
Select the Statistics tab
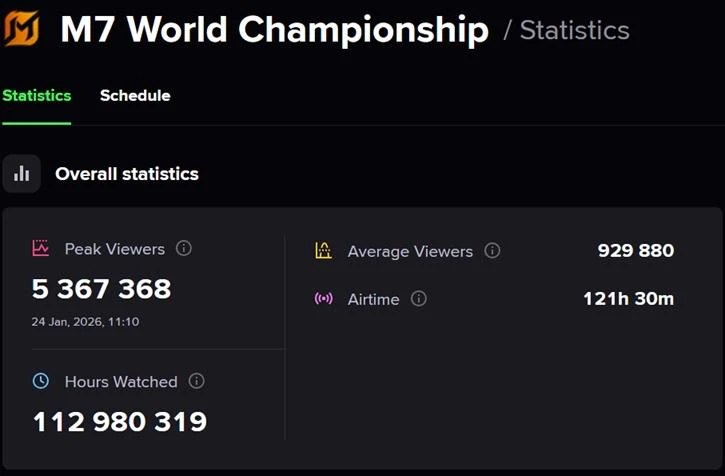(x=36, y=96)
